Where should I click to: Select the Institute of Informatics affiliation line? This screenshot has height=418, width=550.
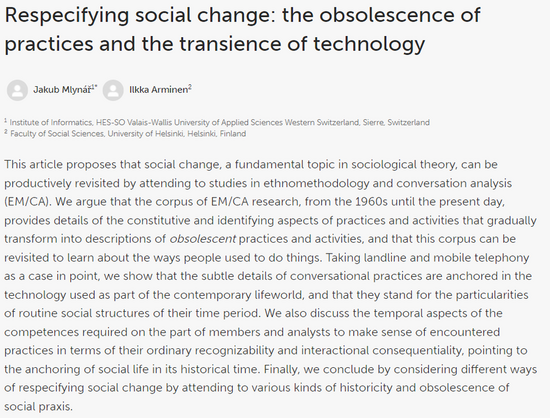[217, 122]
